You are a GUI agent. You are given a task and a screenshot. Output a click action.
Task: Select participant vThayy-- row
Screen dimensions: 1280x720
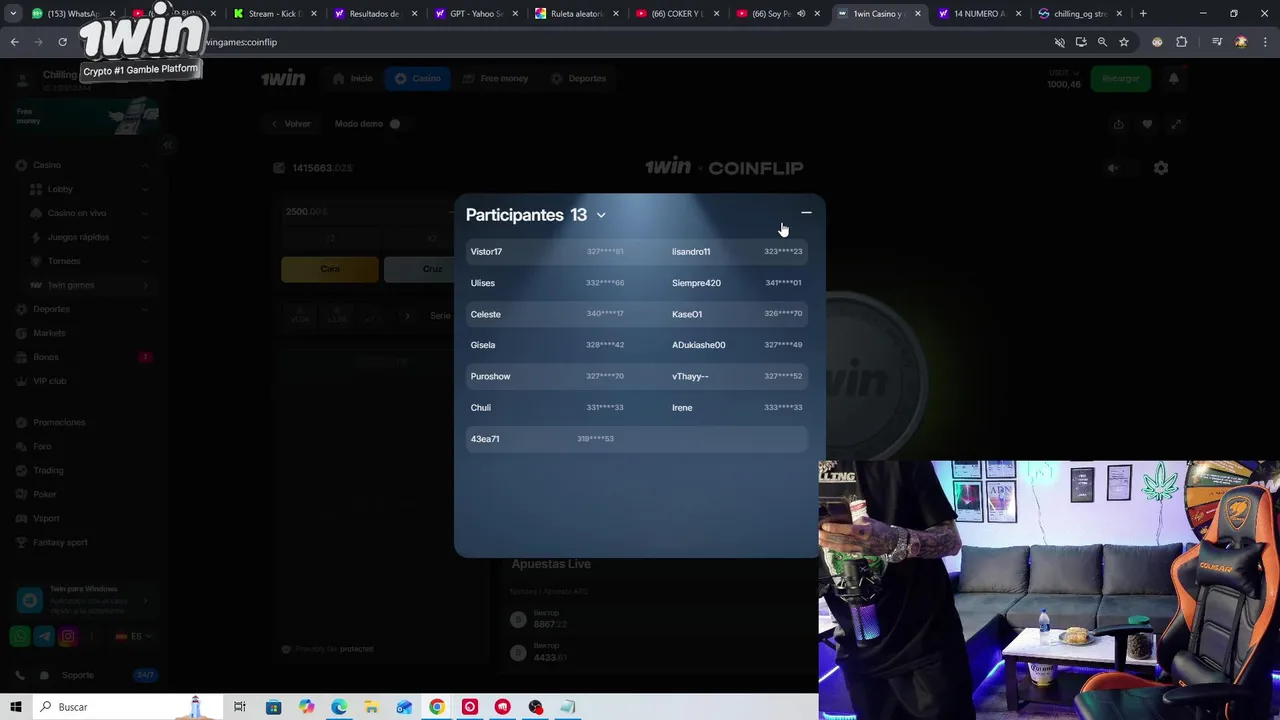(x=737, y=376)
